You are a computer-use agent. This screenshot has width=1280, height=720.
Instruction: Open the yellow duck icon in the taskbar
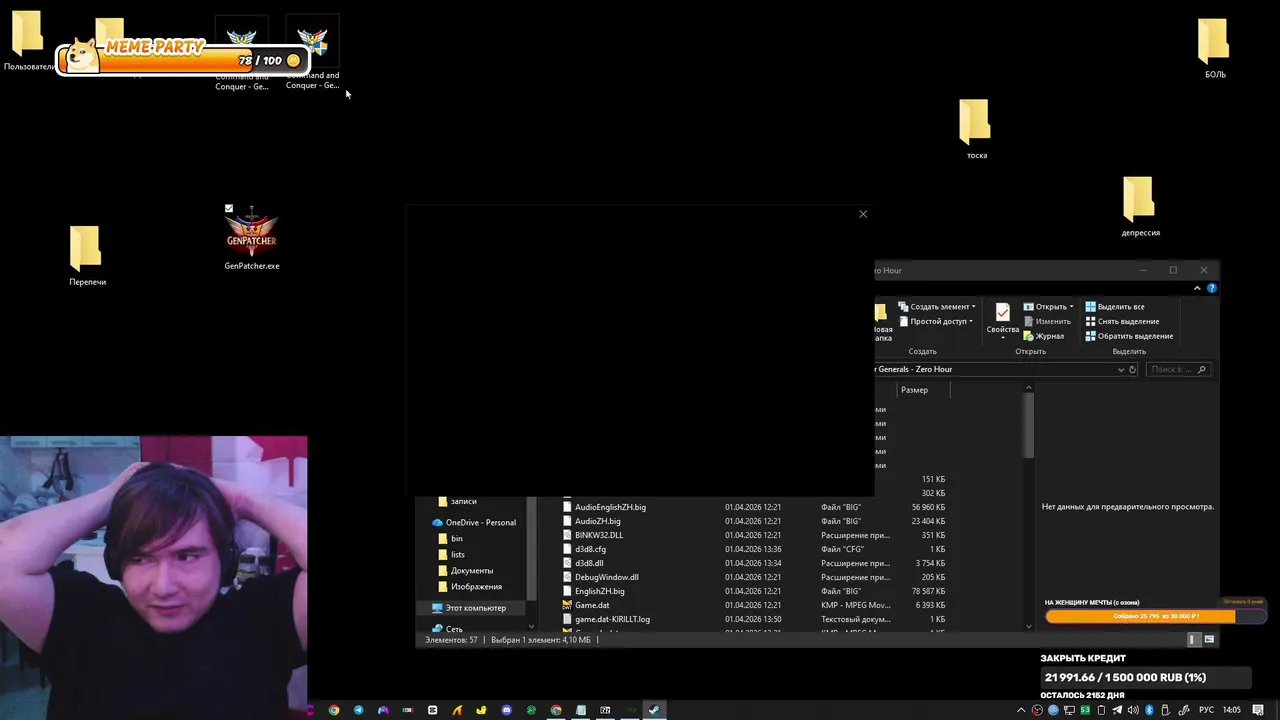click(x=481, y=710)
